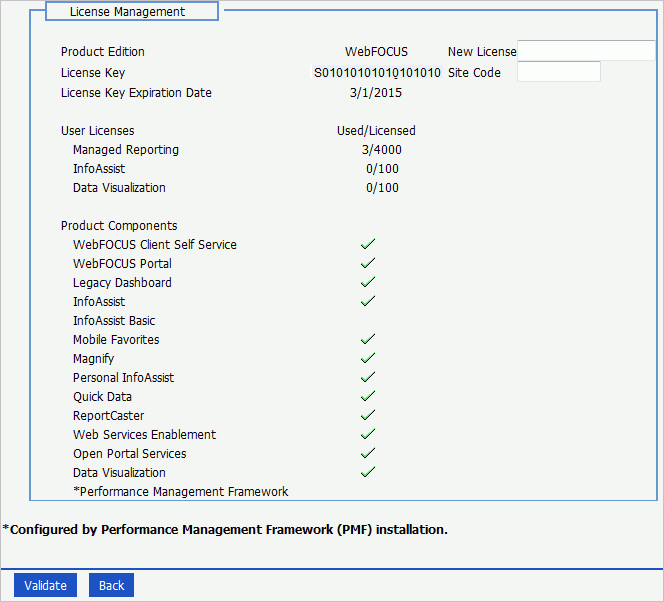Click the Open Portal Services checkmark
664x602 pixels.
pyautogui.click(x=368, y=453)
